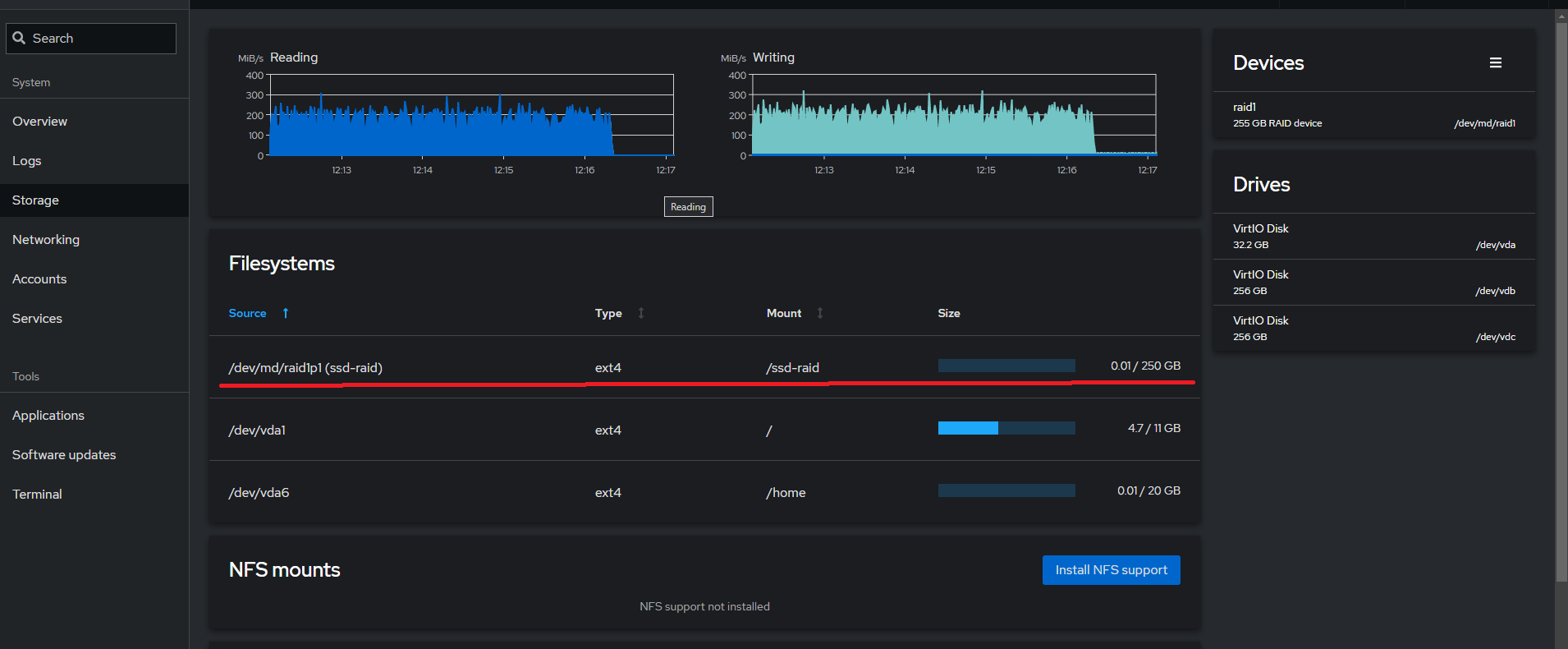Click the Mount column header
1568x649 pixels.
[784, 313]
